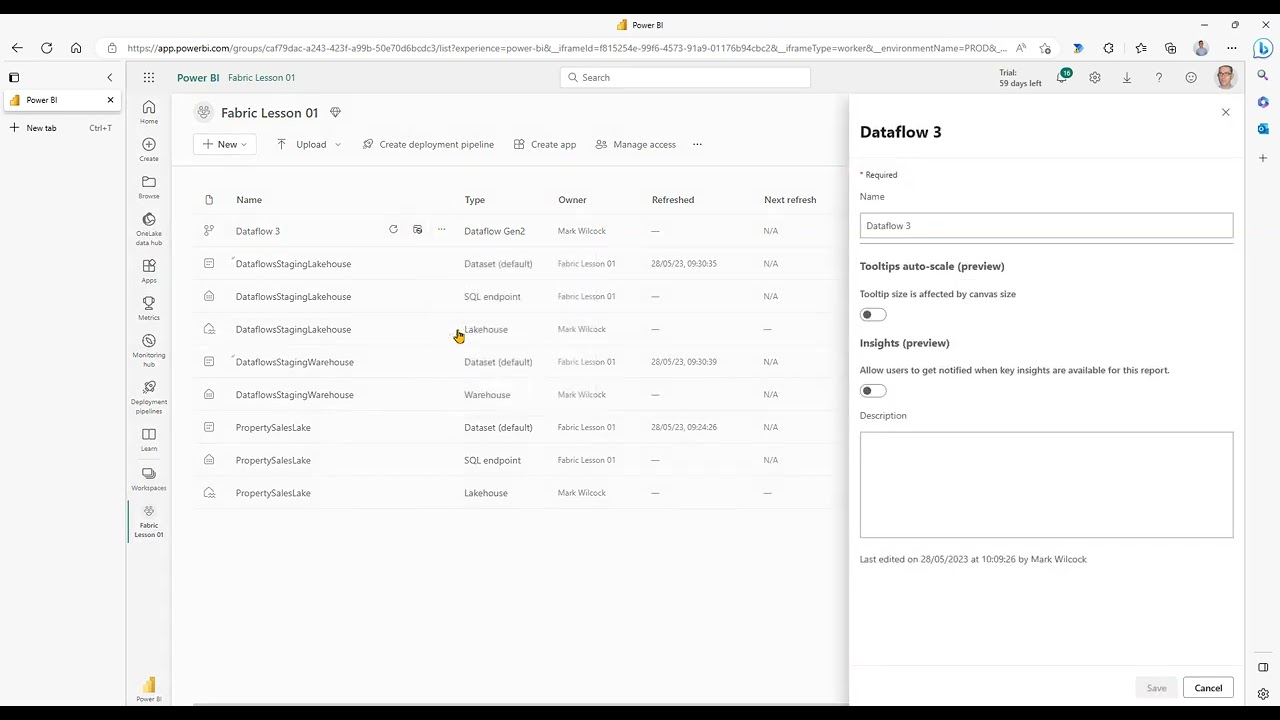Refresh Dataflow 3 now icon

click(x=393, y=230)
